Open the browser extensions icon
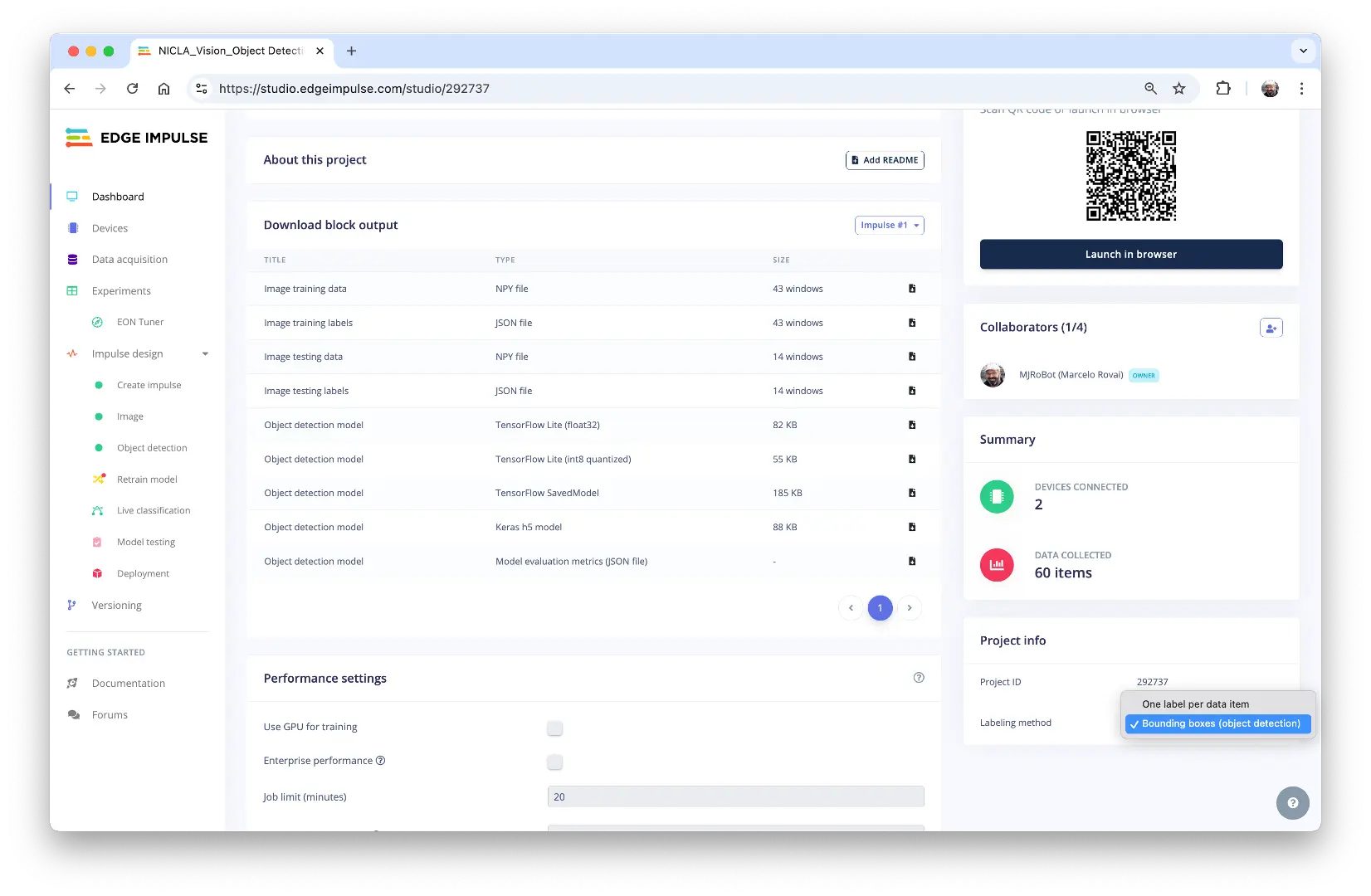This screenshot has width=1371, height=896. click(1223, 89)
